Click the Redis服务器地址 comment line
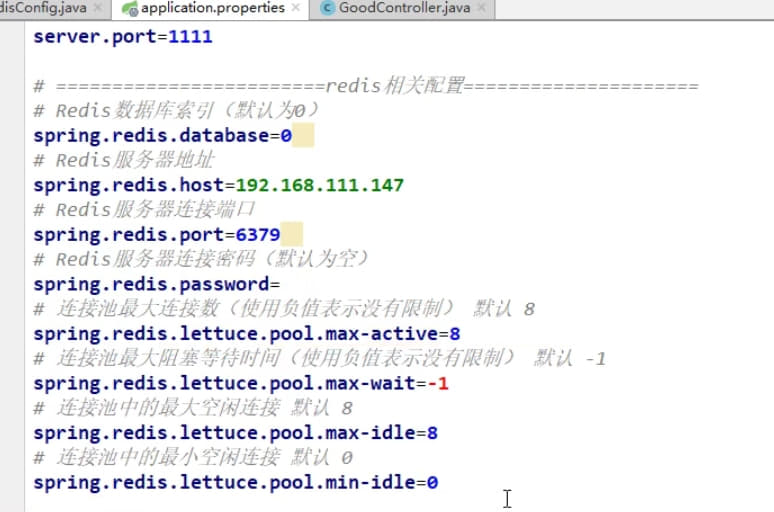Screen dimensions: 774x512 pyautogui.click(x=124, y=160)
